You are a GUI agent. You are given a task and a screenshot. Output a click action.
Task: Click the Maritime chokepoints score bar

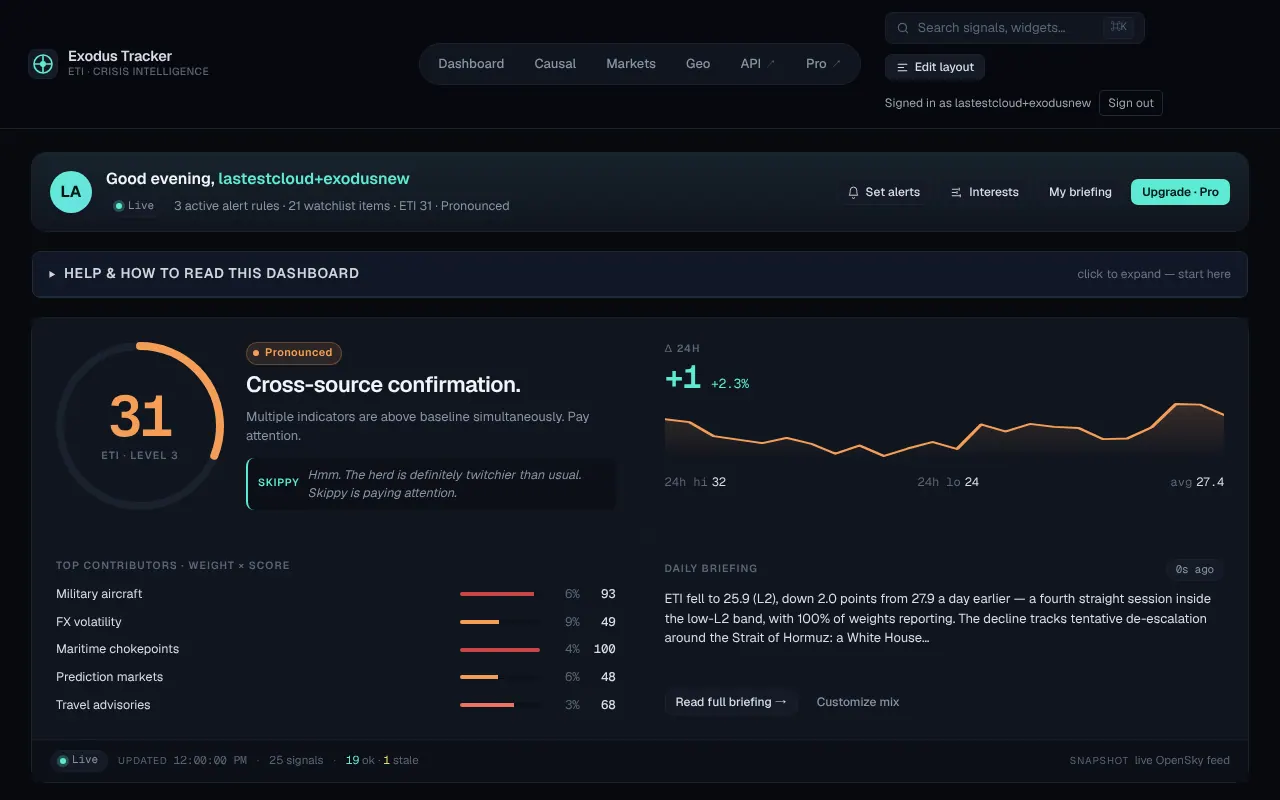500,649
